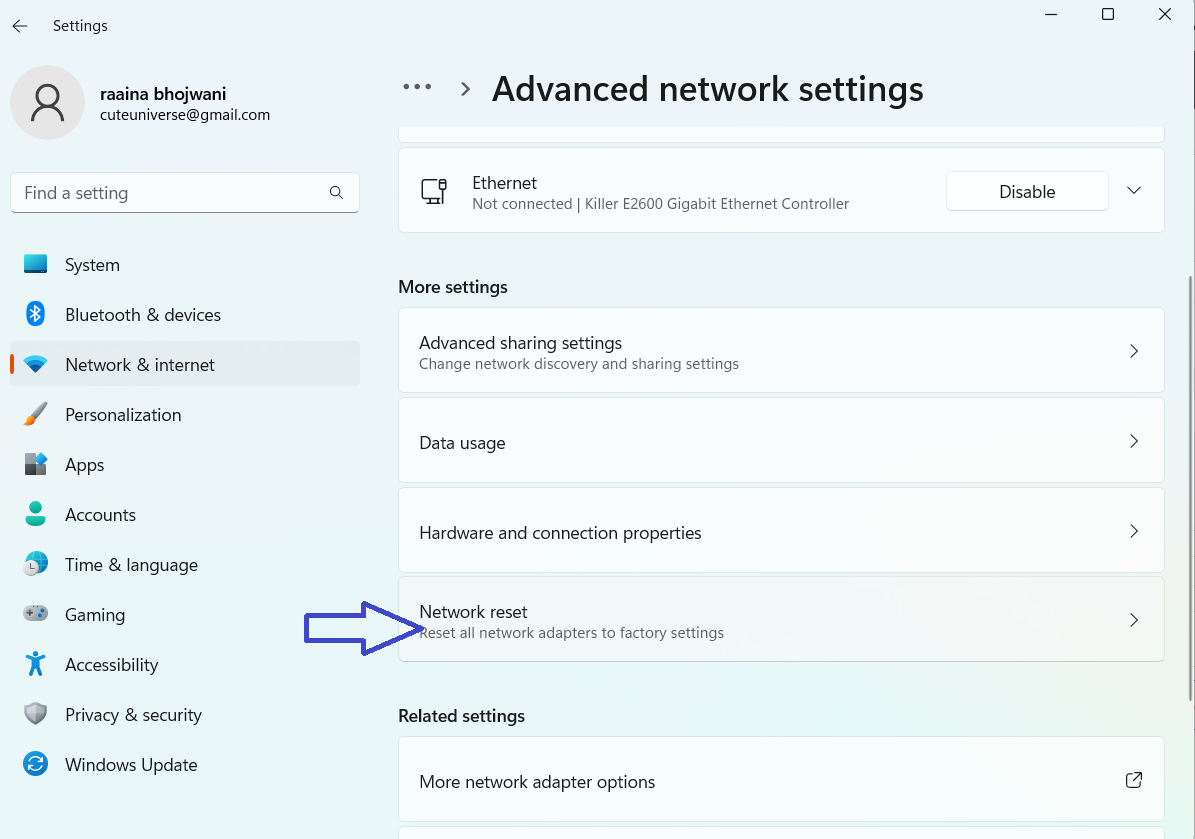Open More network adapter options link
This screenshot has height=839, width=1195.
780,781
